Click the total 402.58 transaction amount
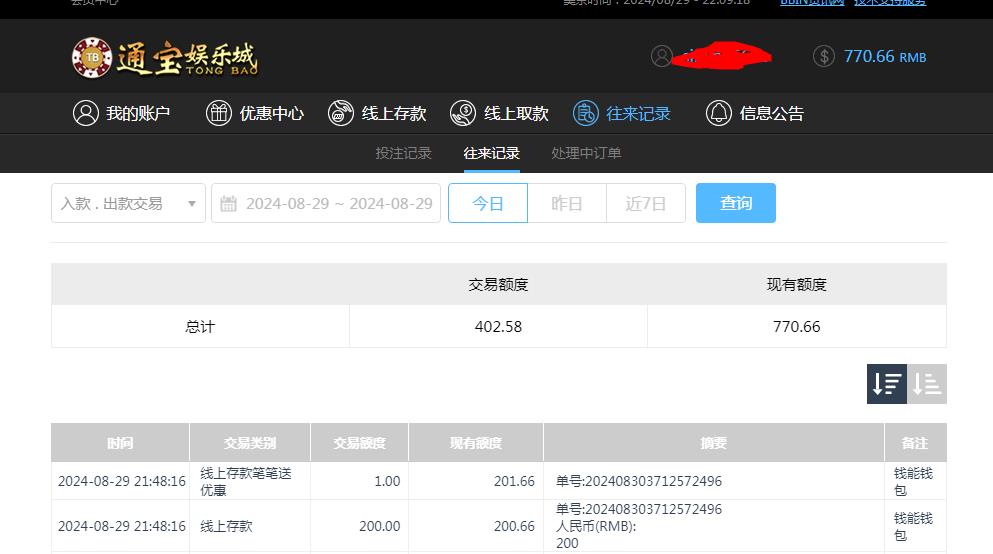 click(x=498, y=327)
